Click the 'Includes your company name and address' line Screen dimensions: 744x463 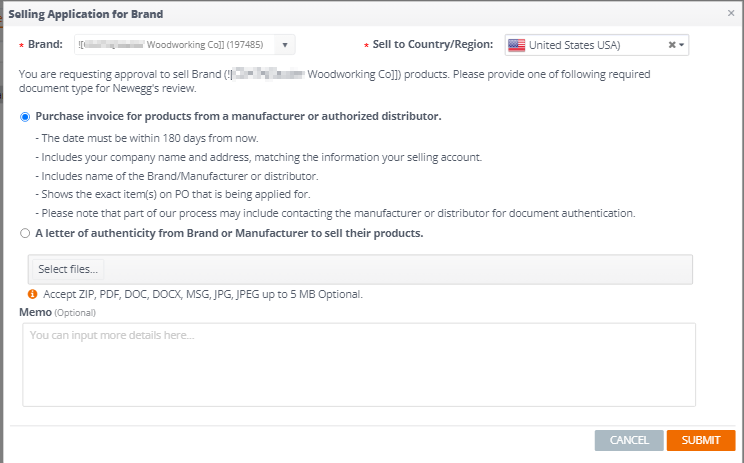click(259, 157)
